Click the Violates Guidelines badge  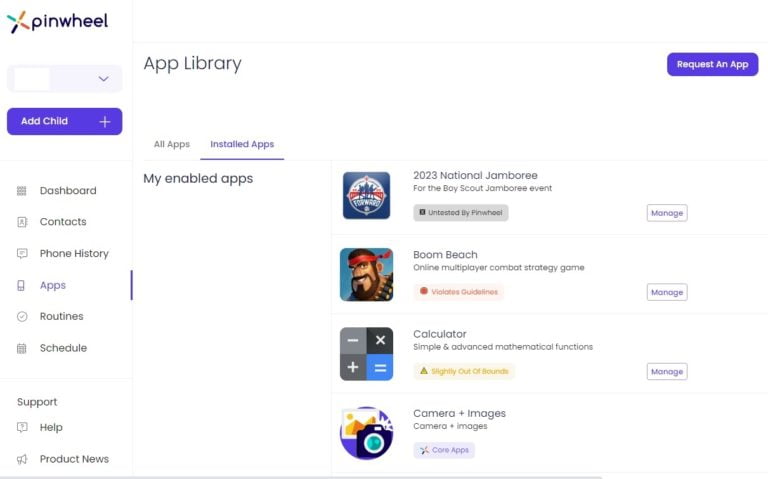point(458,292)
